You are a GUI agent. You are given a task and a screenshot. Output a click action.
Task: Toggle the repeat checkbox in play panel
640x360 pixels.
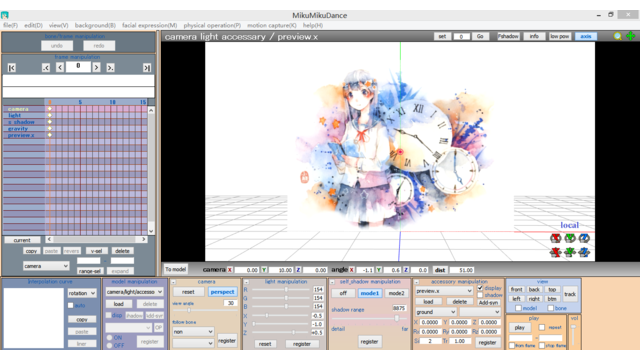[542, 327]
